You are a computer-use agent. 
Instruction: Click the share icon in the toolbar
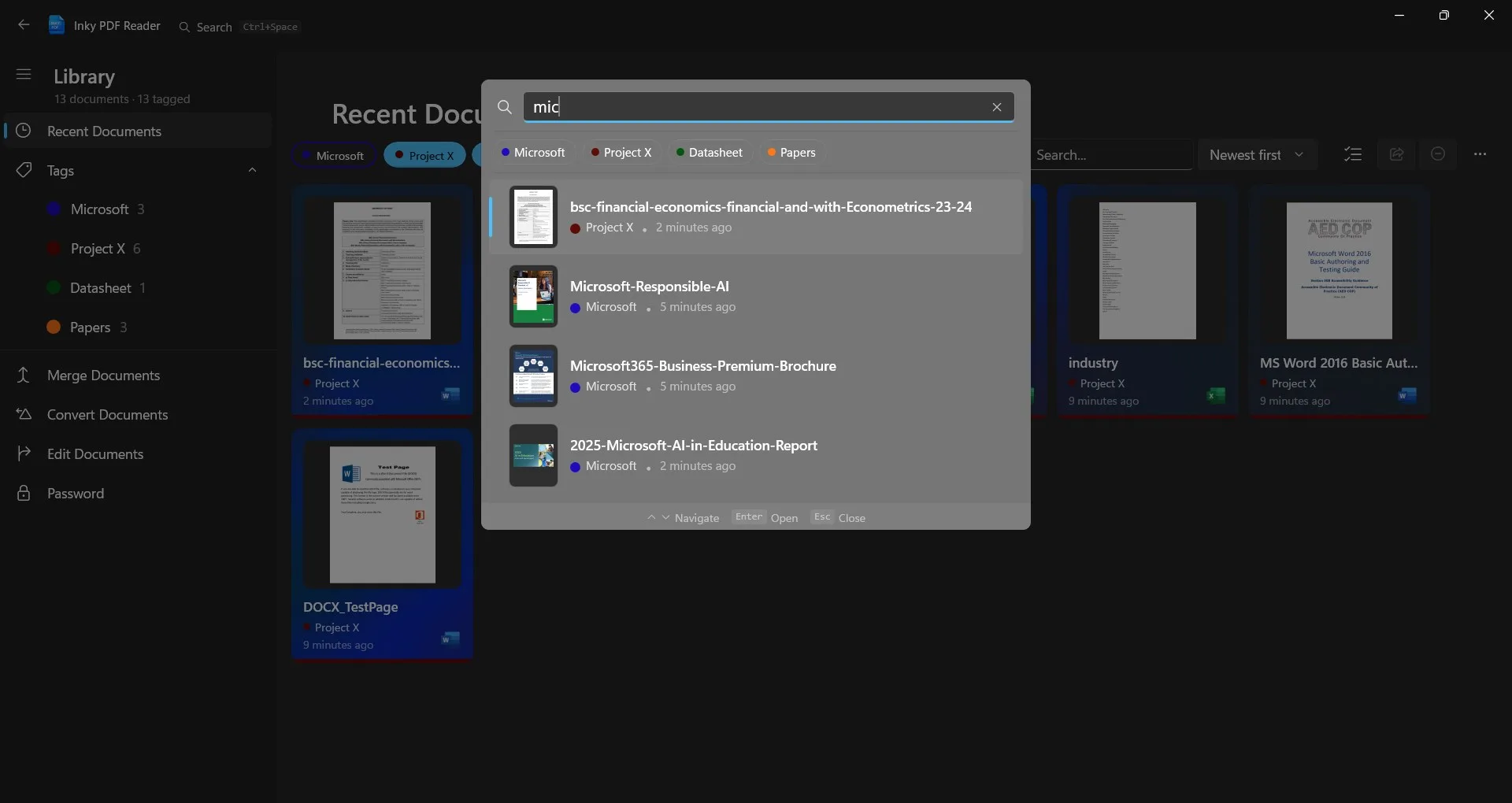tap(1396, 154)
